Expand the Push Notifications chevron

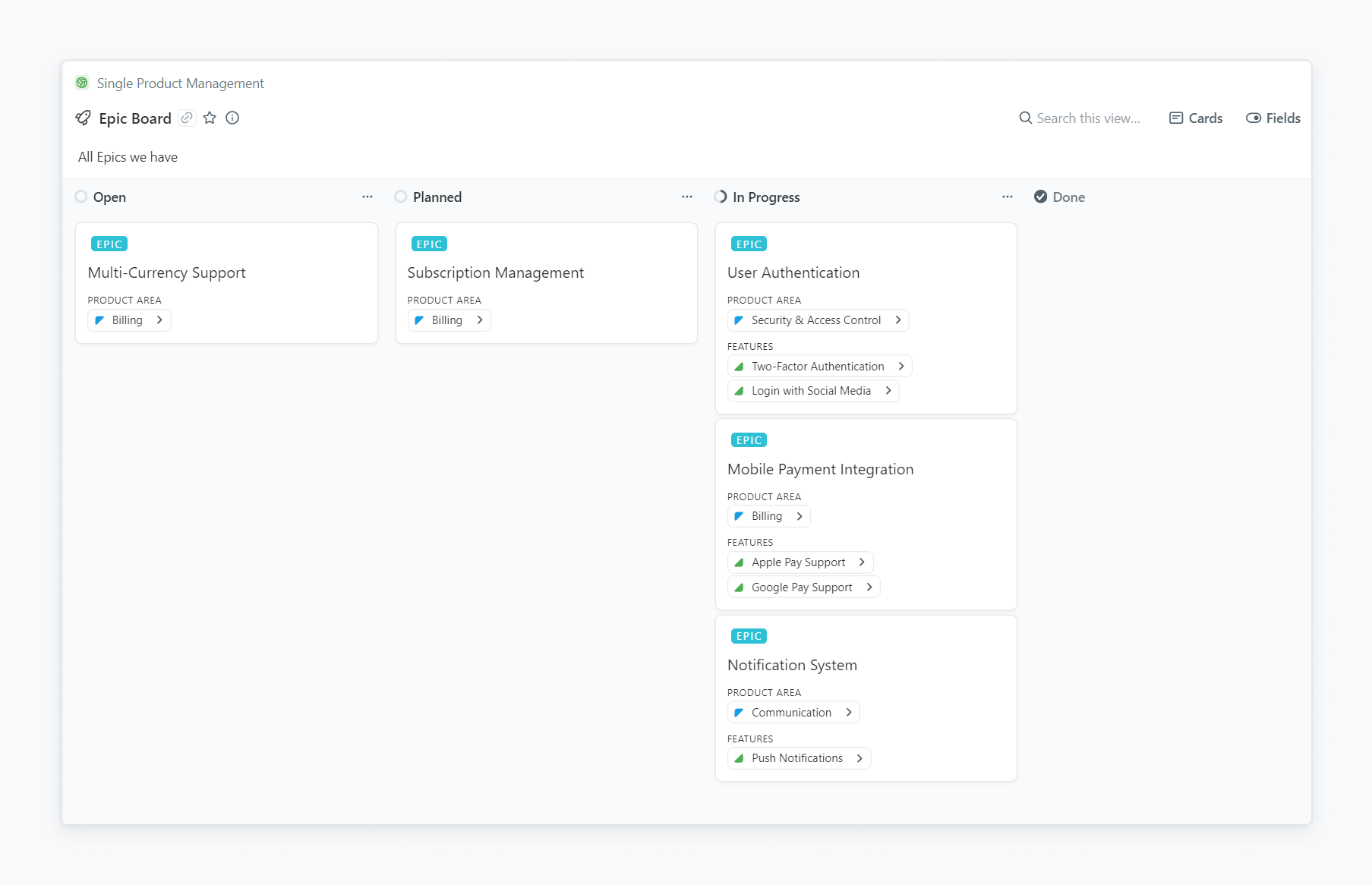pos(859,758)
